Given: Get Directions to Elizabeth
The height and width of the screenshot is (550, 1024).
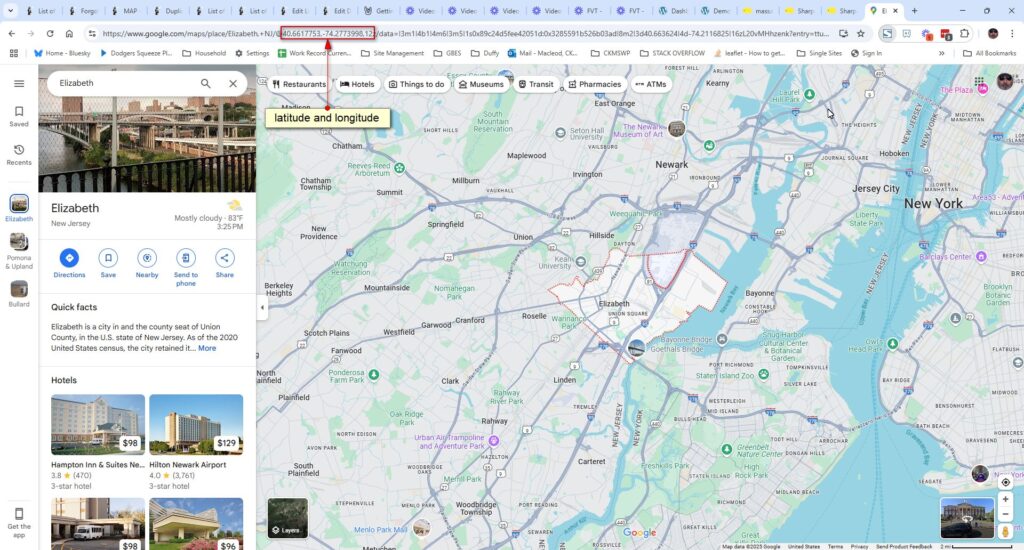Looking at the screenshot, I should click(x=69, y=258).
